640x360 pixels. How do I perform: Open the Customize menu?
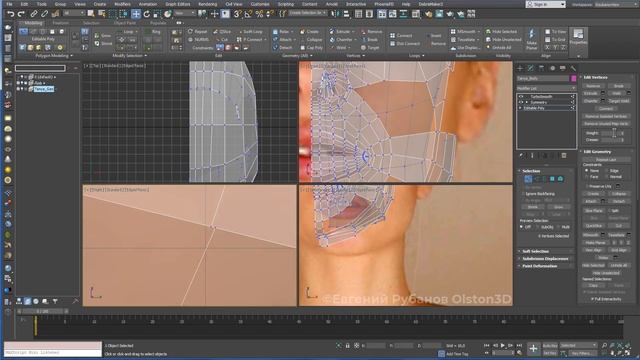pyautogui.click(x=260, y=4)
